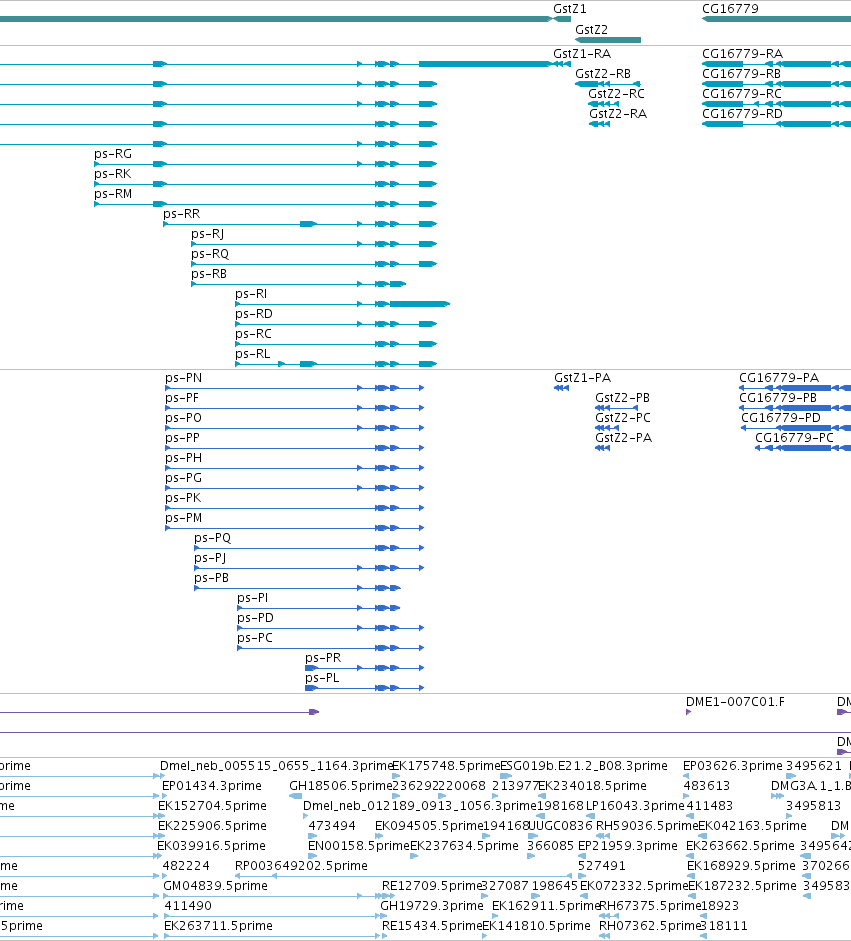851x941 pixels.
Task: Select transcript CG16779-RA
Action: point(743,54)
